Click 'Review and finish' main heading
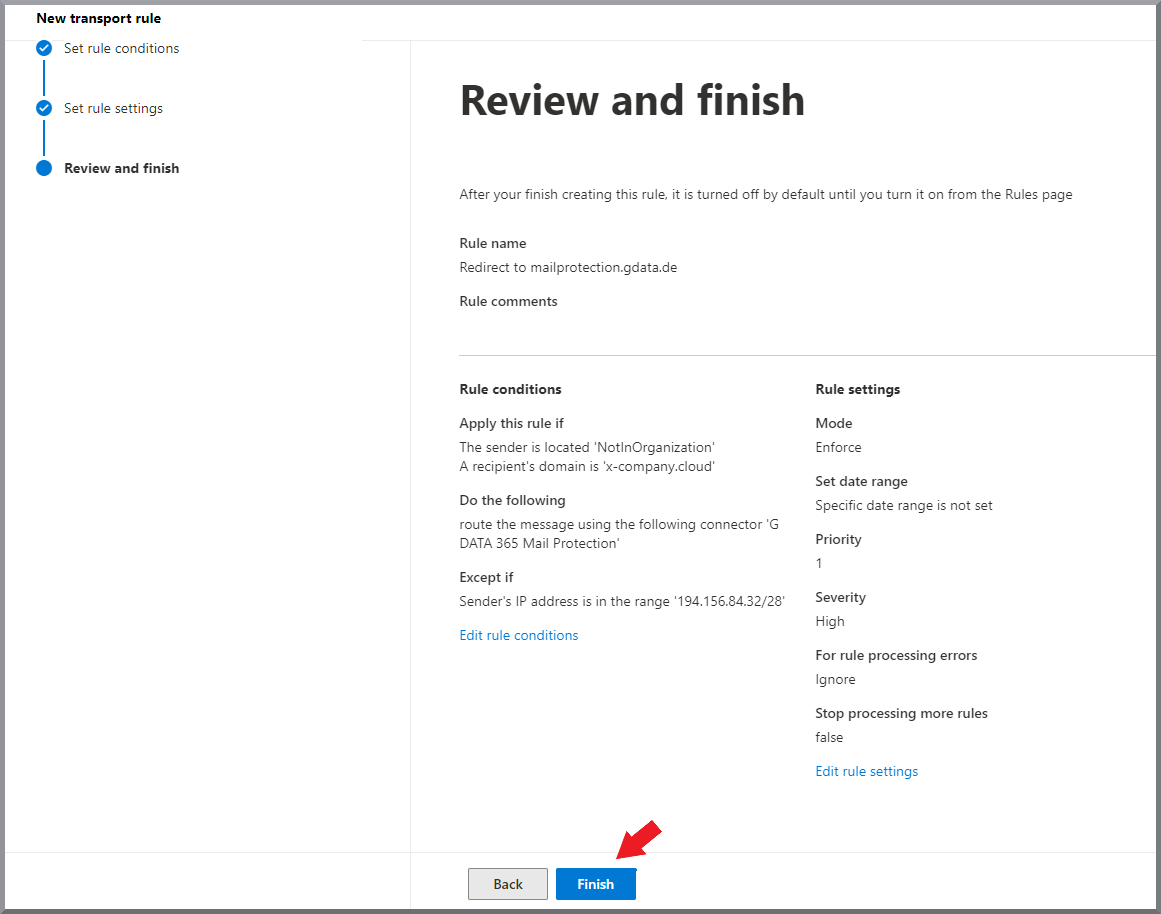Viewport: 1161px width, 914px height. [x=632, y=100]
